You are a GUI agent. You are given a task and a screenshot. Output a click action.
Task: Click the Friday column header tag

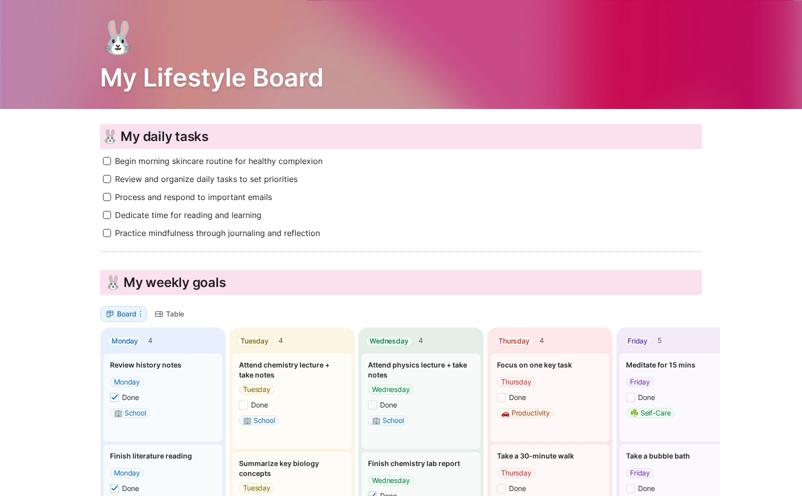637,341
